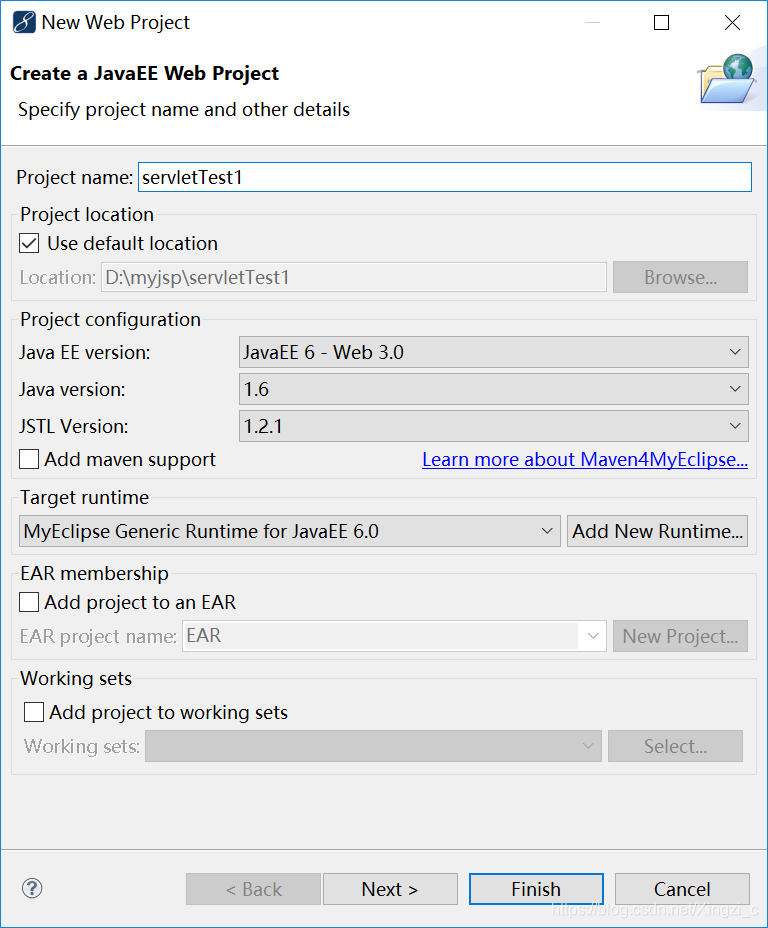The height and width of the screenshot is (928, 768).
Task: Minimize the New Web Project window
Action: click(592, 22)
